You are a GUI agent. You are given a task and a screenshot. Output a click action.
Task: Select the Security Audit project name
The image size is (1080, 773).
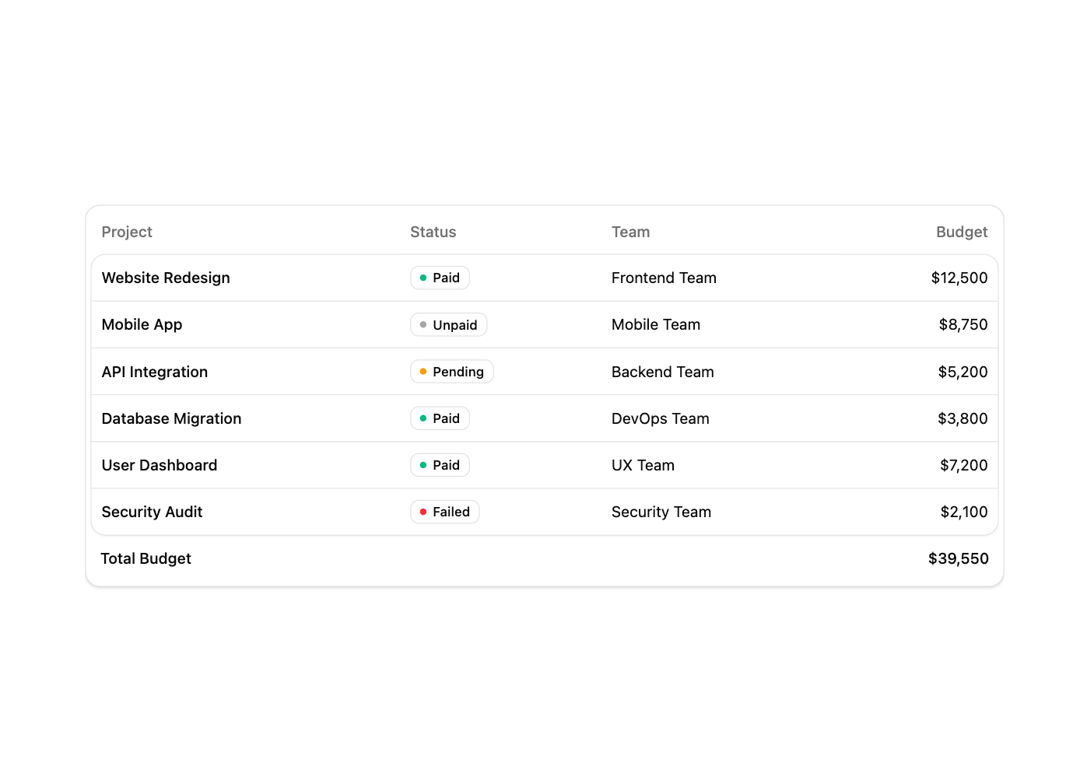pyautogui.click(x=152, y=512)
